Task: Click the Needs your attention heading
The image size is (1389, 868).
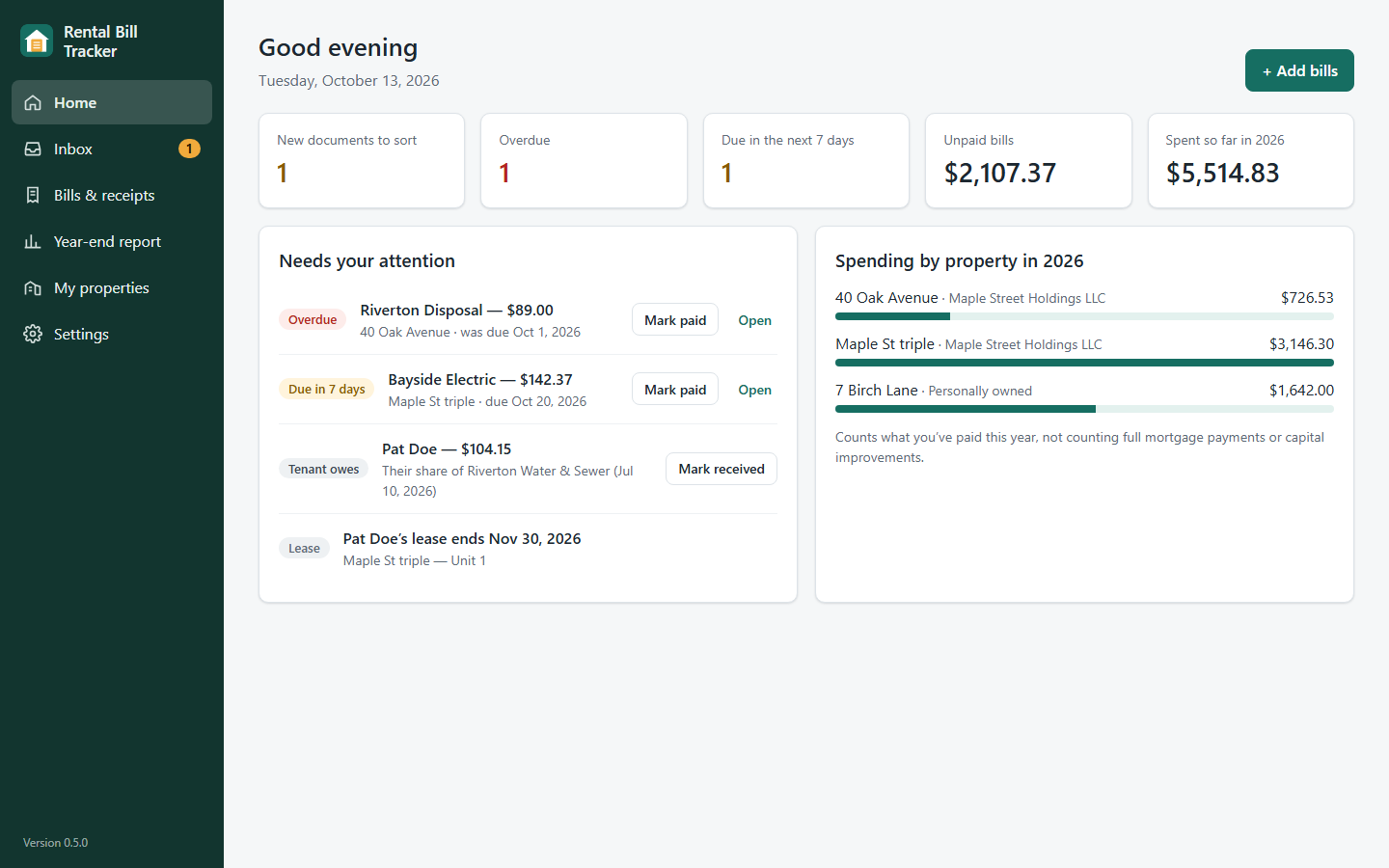Action: pos(367,260)
